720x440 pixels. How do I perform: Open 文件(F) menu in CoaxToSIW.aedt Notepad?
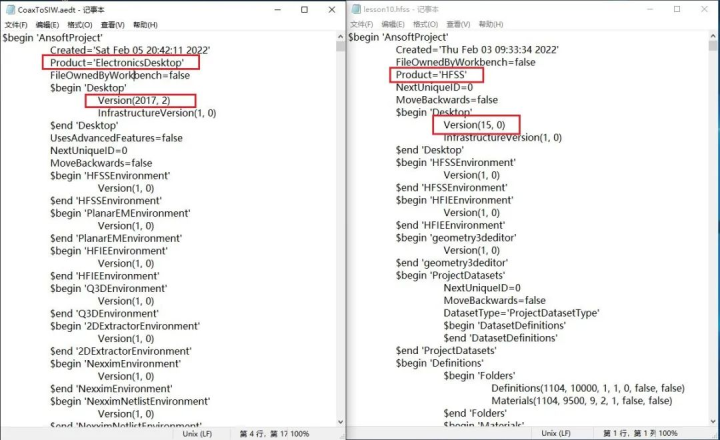[x=16, y=25]
